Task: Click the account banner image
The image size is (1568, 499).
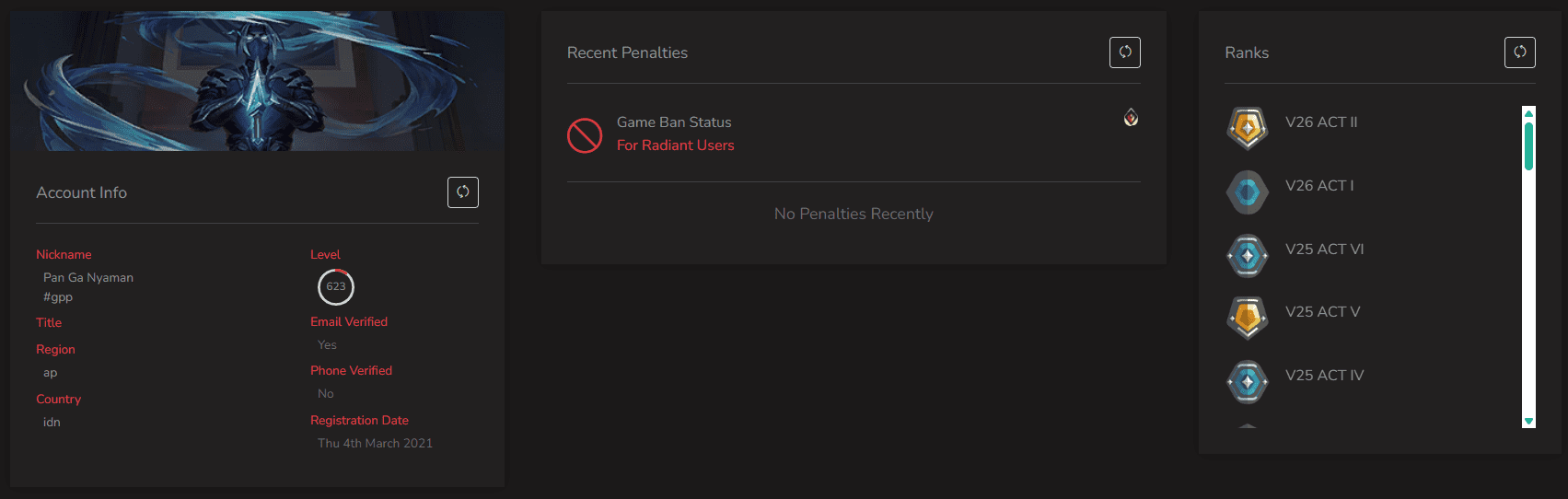Action: pyautogui.click(x=257, y=81)
